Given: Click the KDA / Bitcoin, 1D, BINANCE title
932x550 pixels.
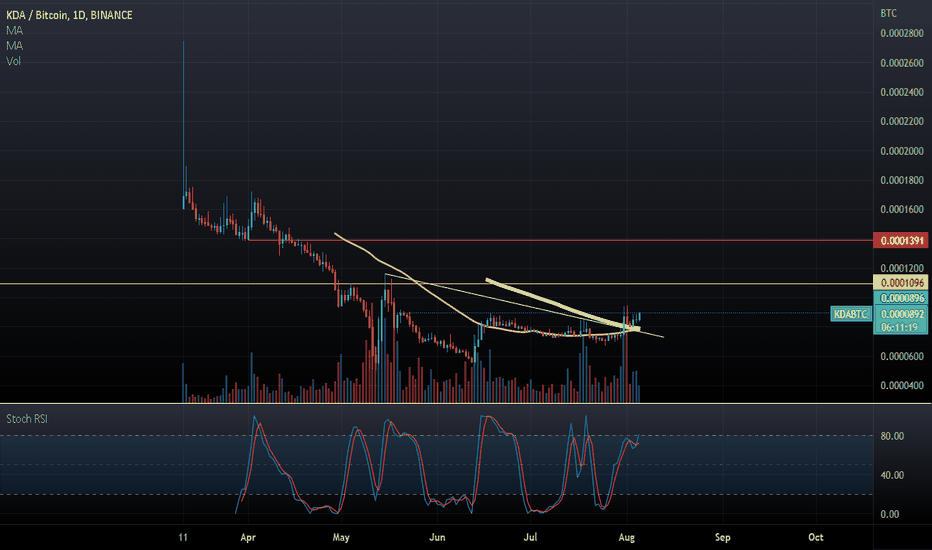Looking at the screenshot, I should coord(70,15).
